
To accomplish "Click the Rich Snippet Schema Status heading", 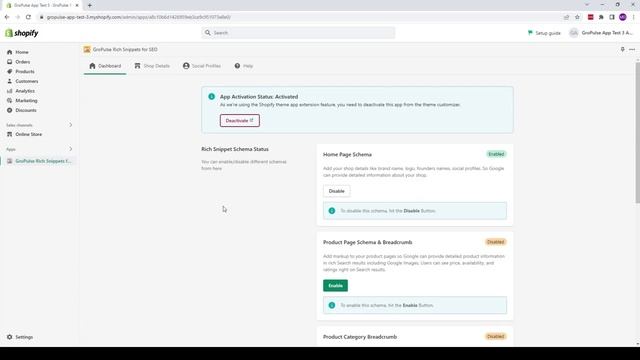I will (x=235, y=149).
